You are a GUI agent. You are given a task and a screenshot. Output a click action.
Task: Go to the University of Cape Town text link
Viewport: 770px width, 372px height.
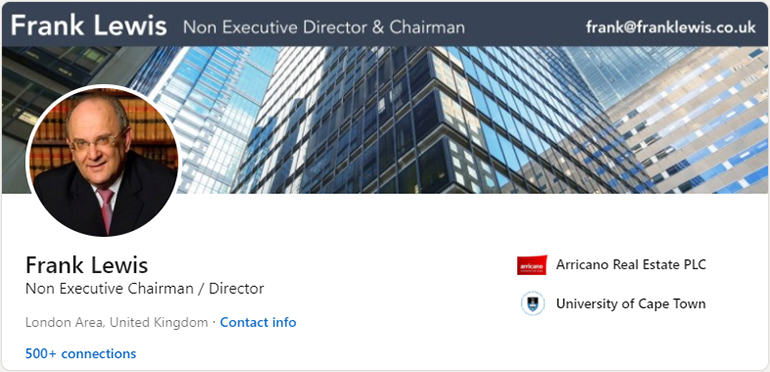coord(631,304)
